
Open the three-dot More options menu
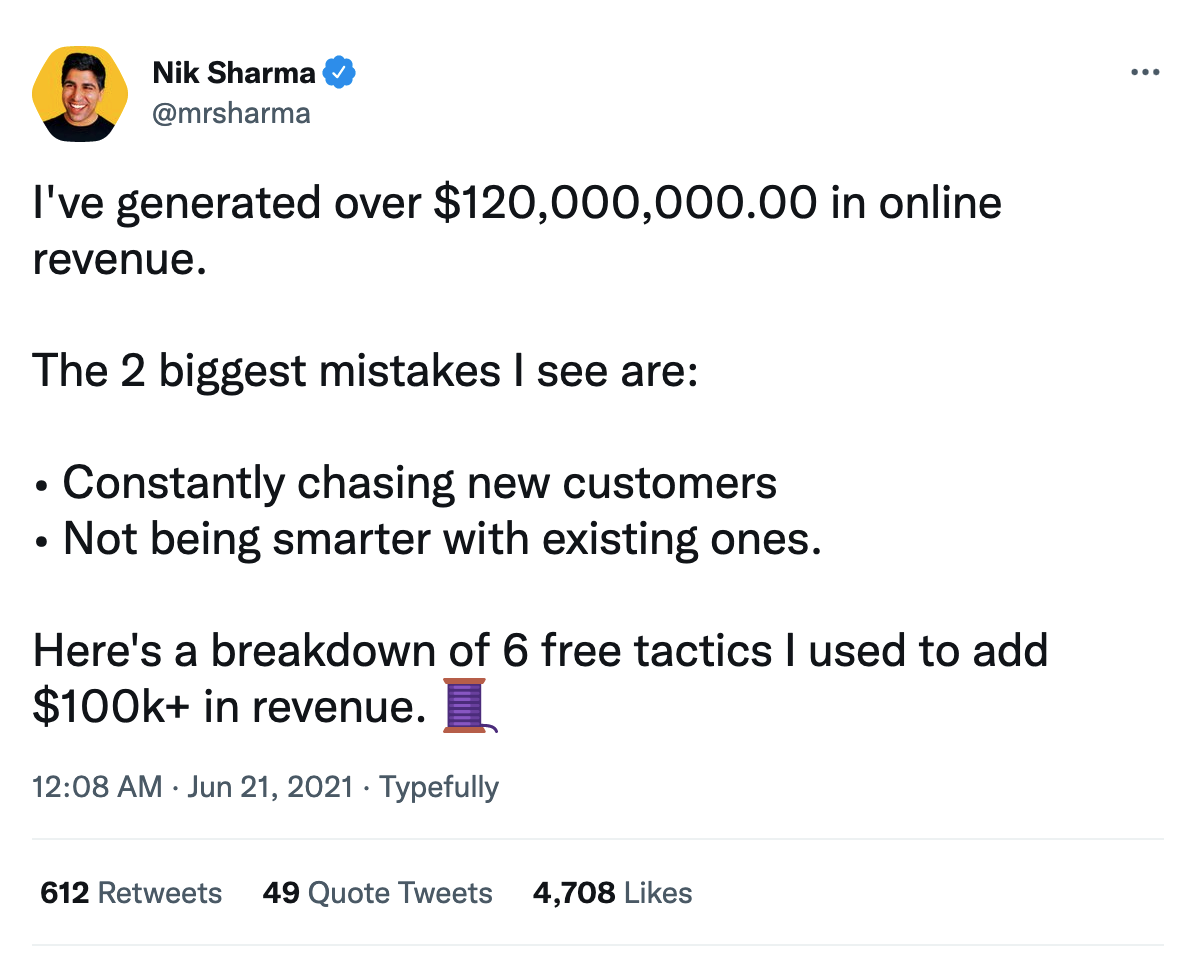(x=1143, y=73)
